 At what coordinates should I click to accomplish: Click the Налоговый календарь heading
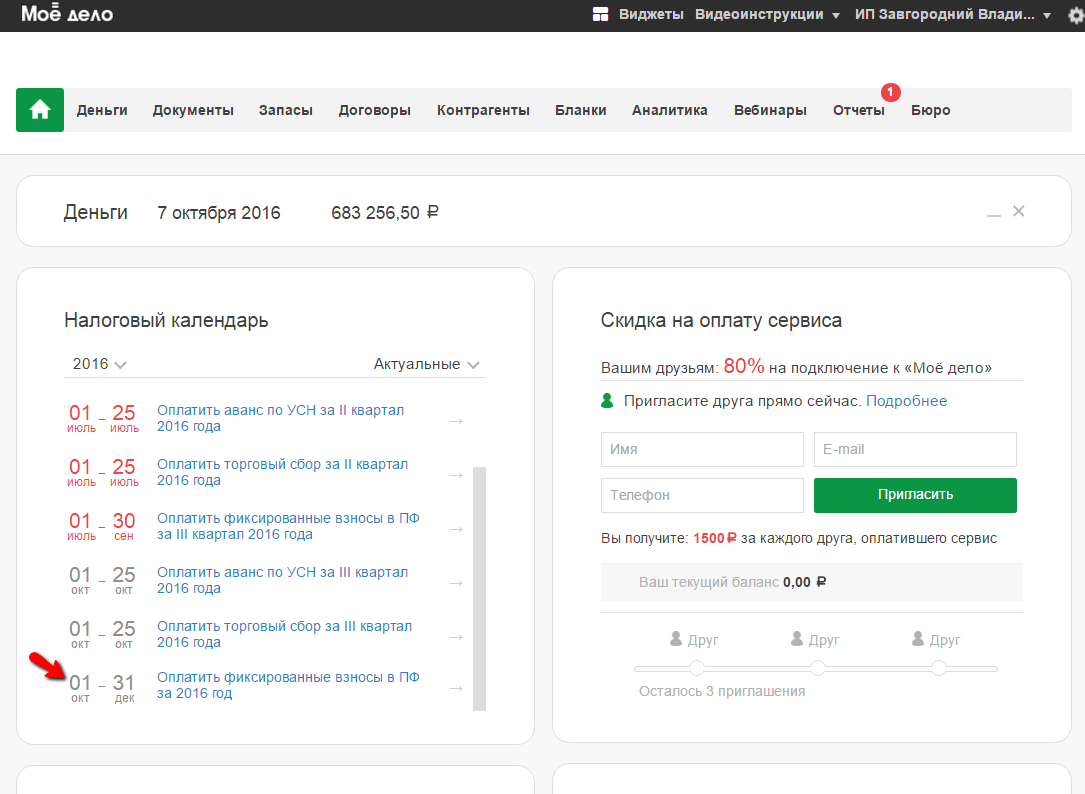tap(166, 321)
